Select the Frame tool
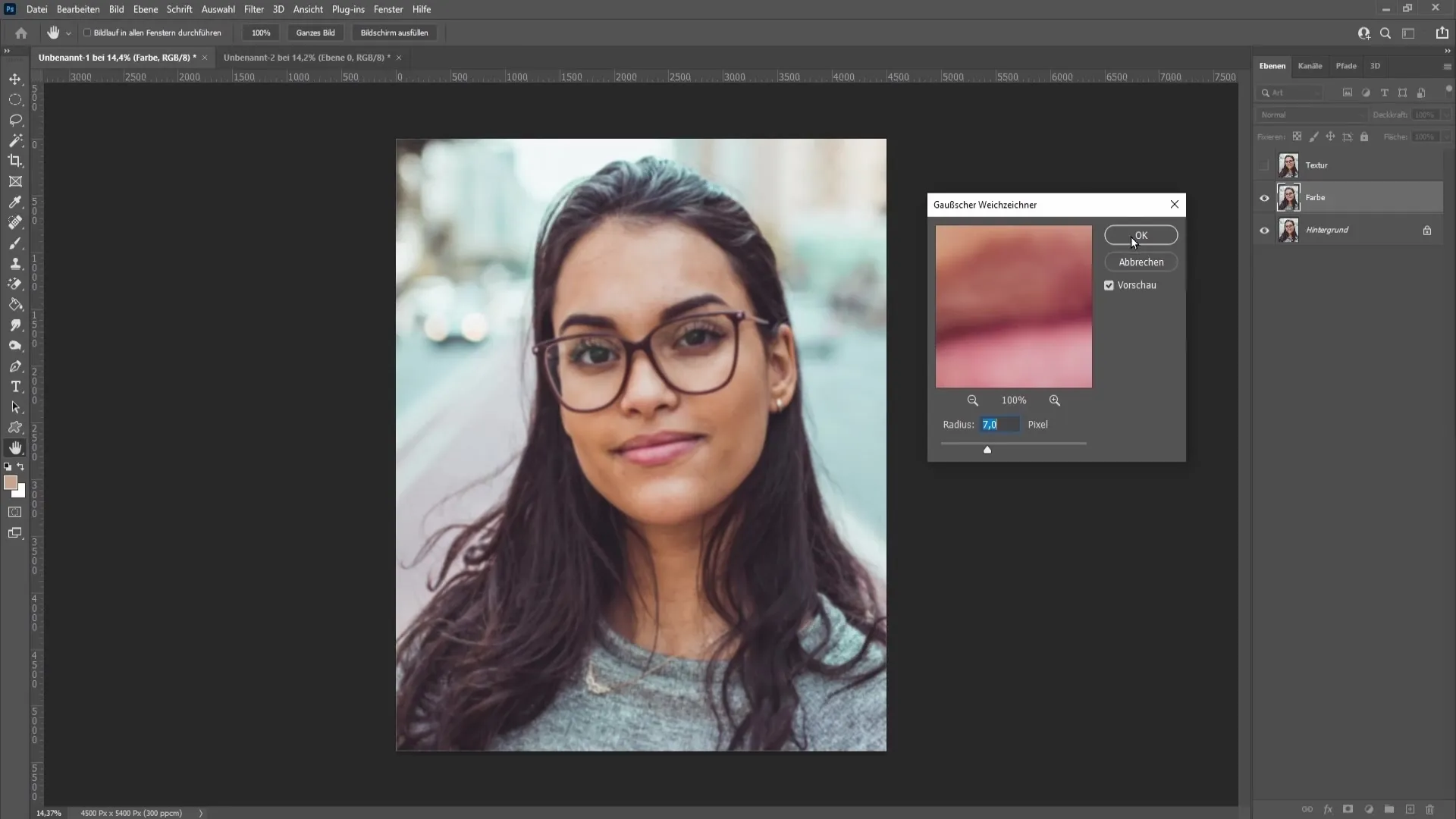The width and height of the screenshot is (1456, 819). pos(15,181)
